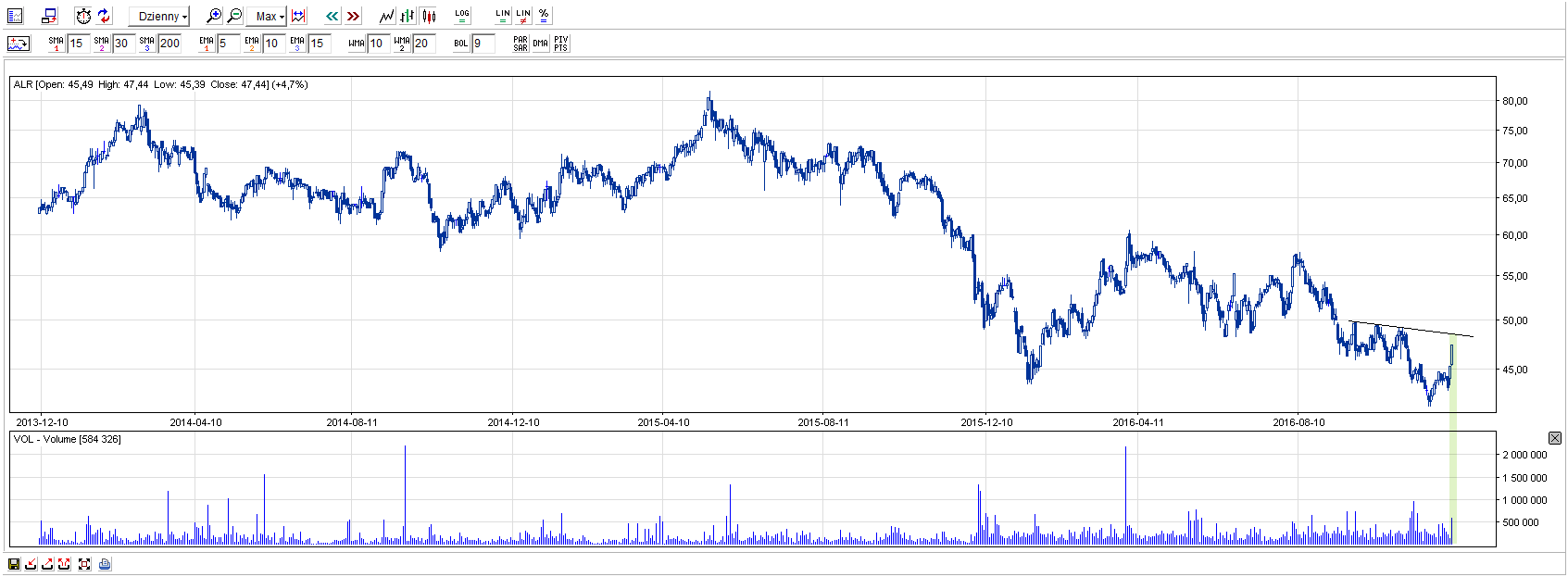The height and width of the screenshot is (577, 1568).
Task: Click the EMA 2 period input field
Action: pyautogui.click(x=273, y=44)
